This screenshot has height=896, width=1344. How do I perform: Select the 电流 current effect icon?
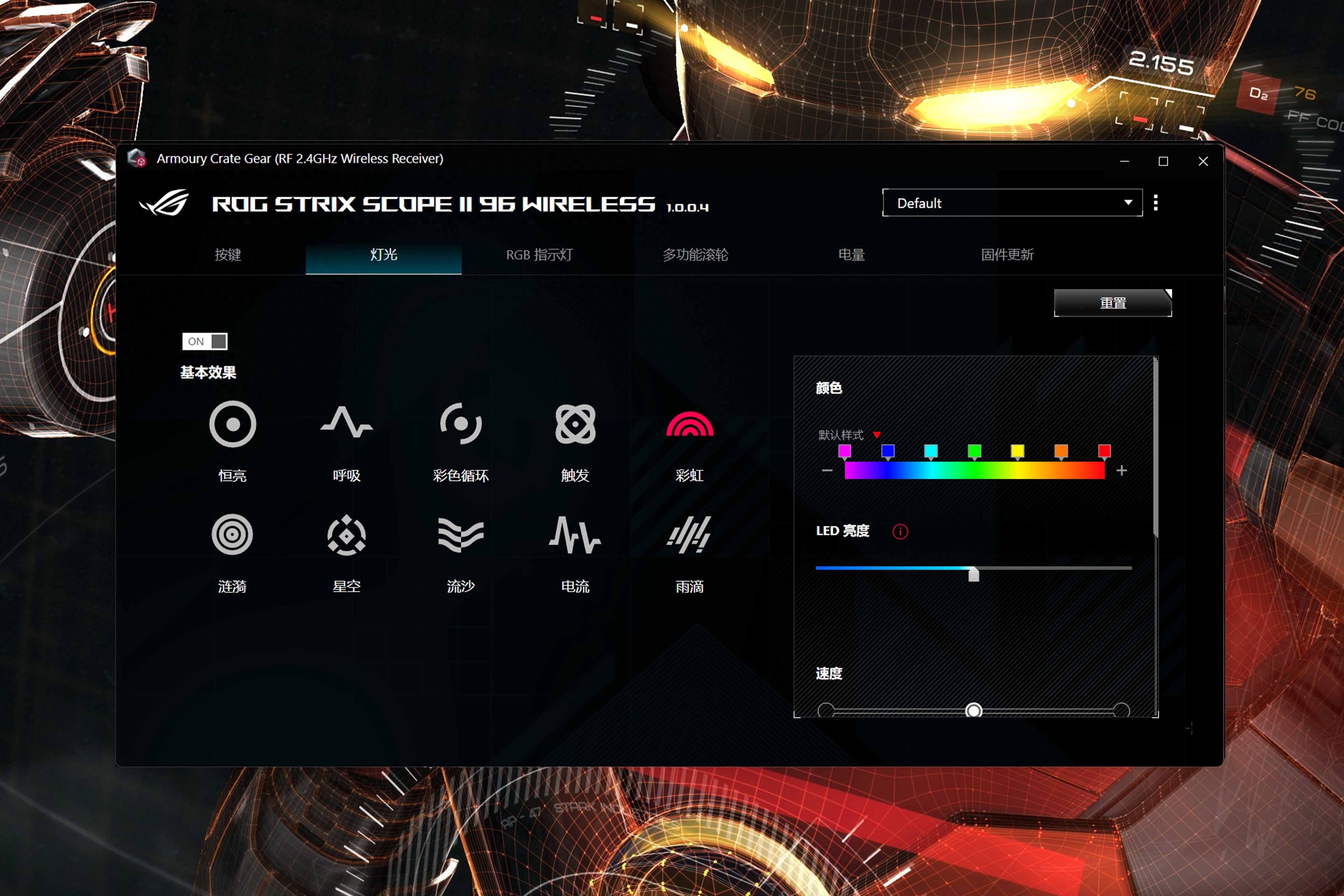(575, 535)
